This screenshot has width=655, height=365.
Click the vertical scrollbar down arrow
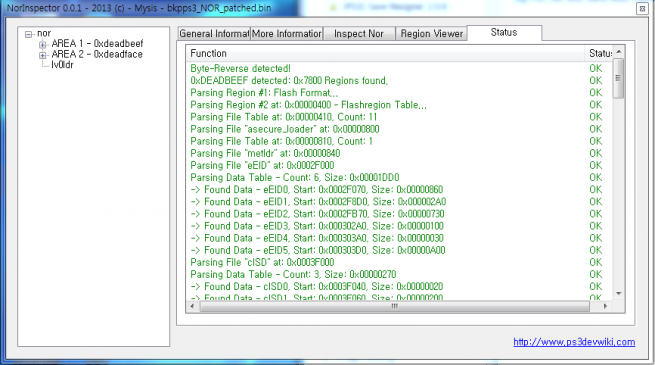619,294
